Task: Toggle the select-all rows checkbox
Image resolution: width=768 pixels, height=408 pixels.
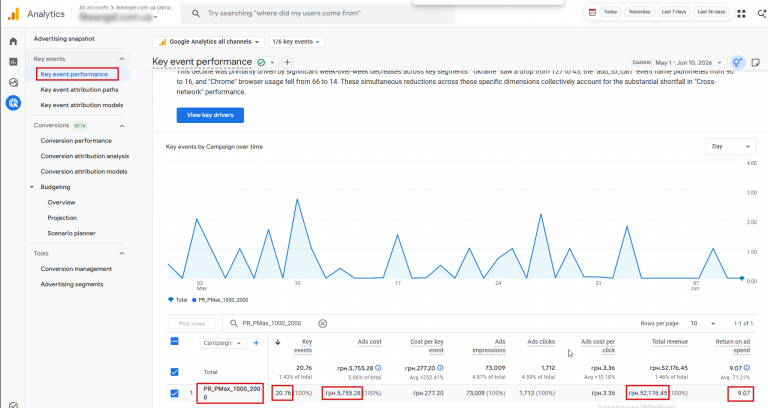Action: (174, 341)
